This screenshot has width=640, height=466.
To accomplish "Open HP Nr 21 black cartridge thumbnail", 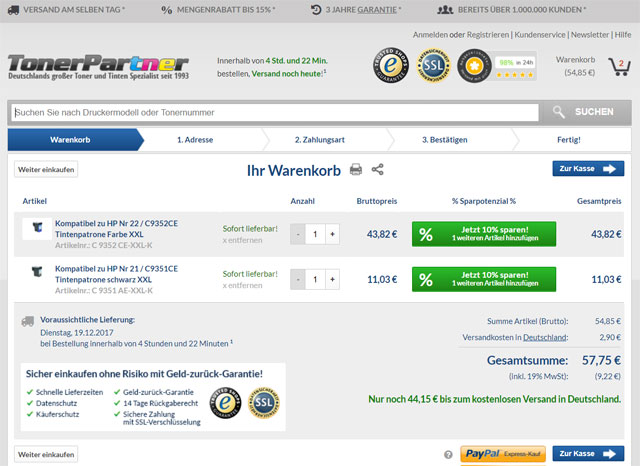I will tap(37, 272).
